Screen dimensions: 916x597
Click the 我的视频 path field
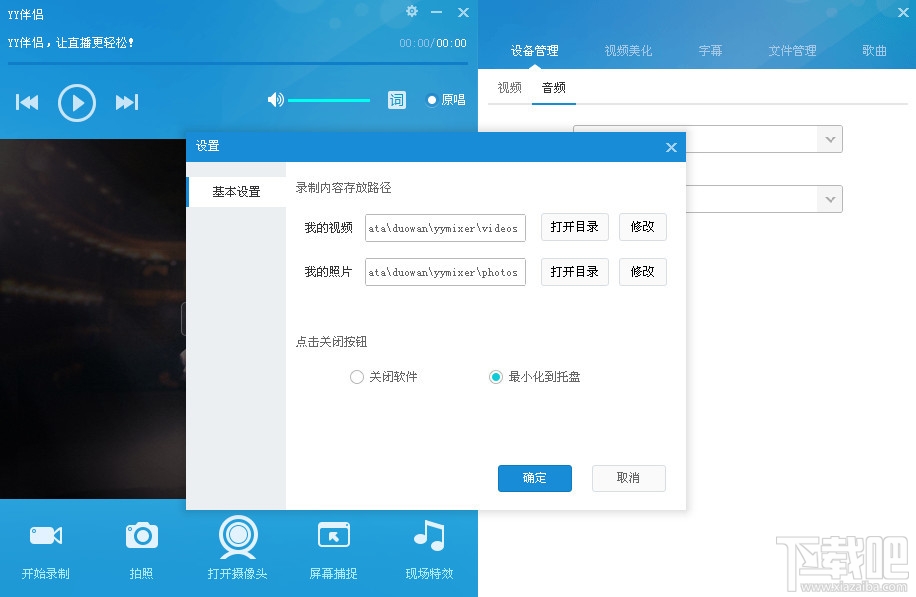445,228
